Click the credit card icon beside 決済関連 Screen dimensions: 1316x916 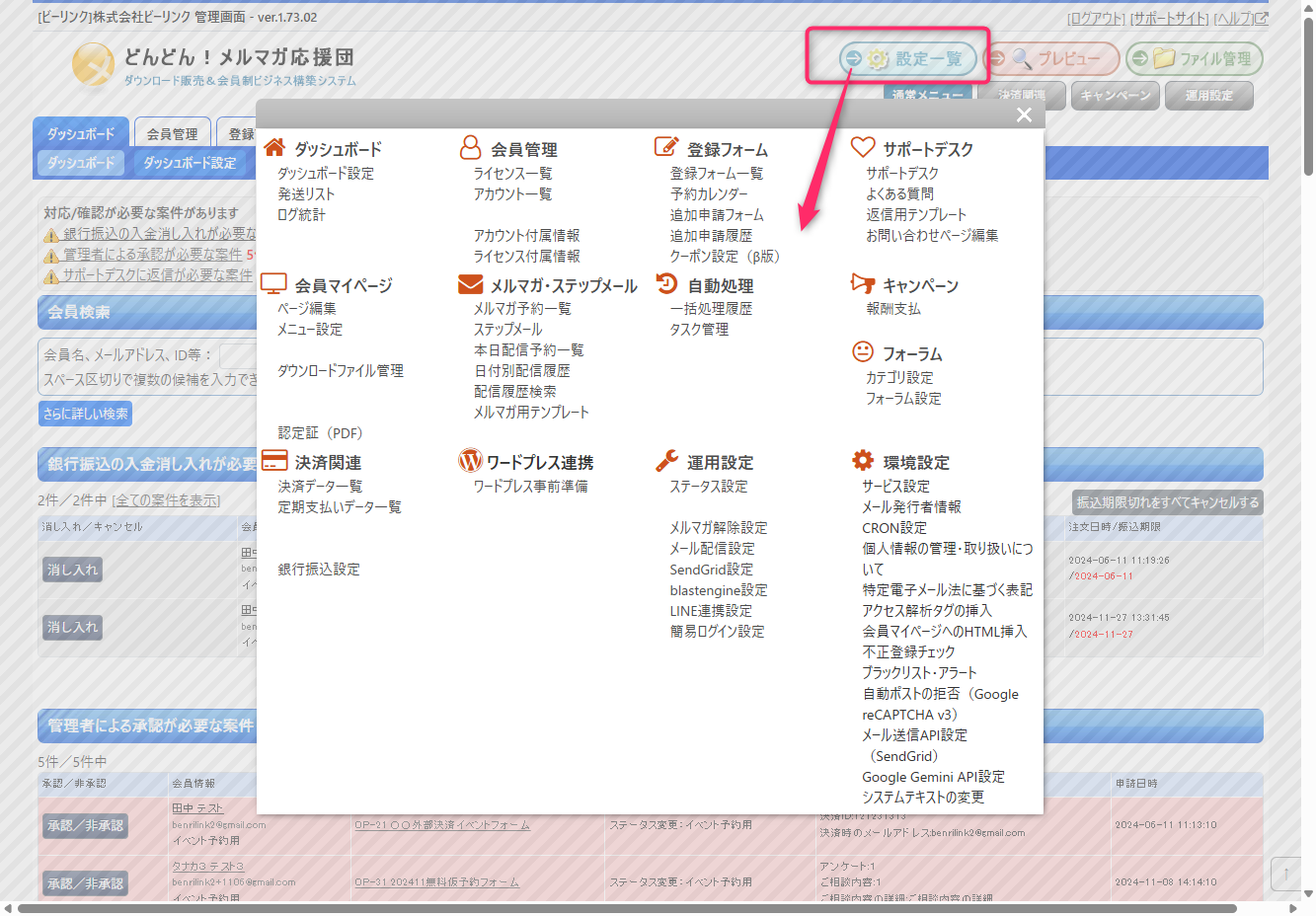pos(274,461)
